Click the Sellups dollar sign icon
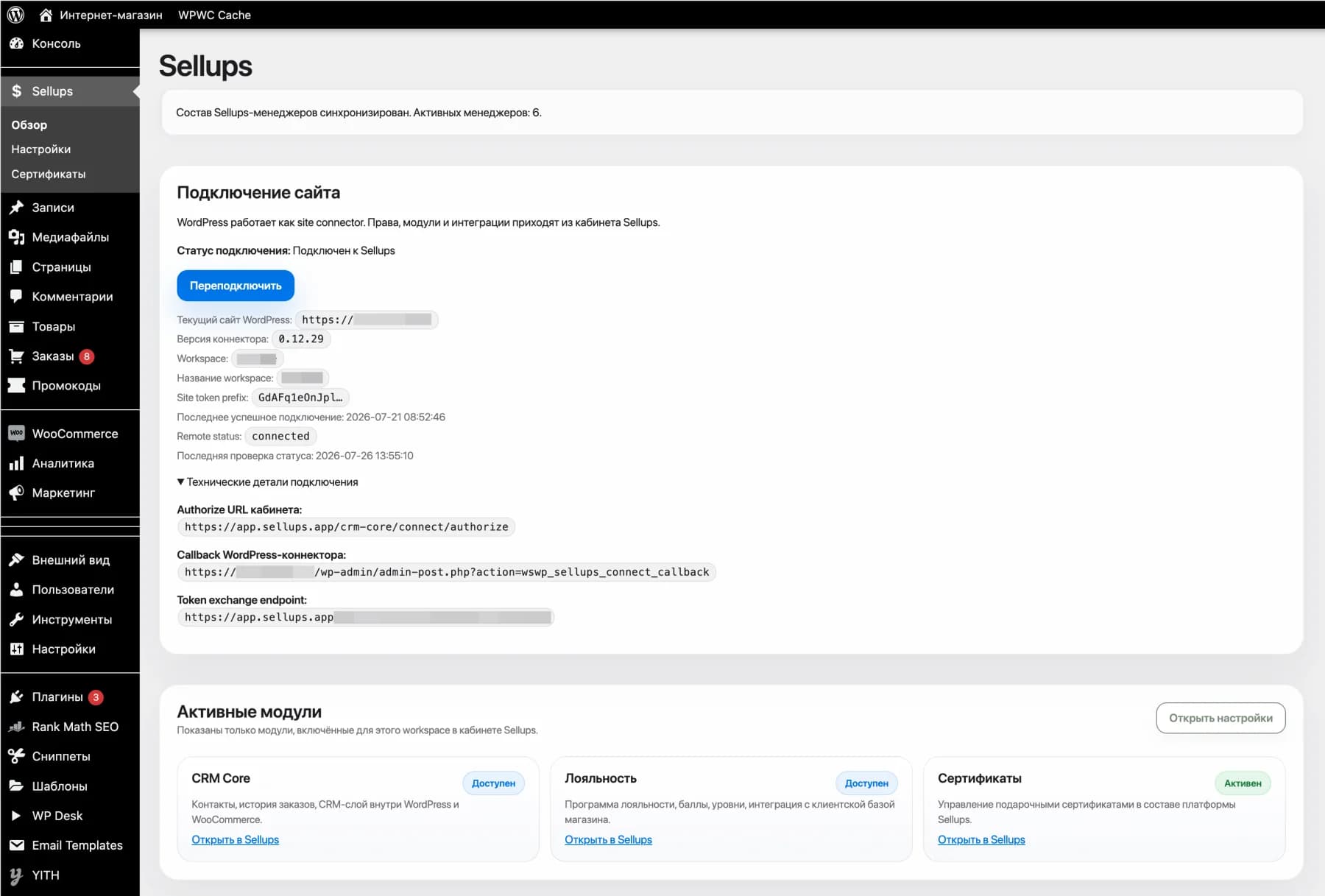 [16, 91]
